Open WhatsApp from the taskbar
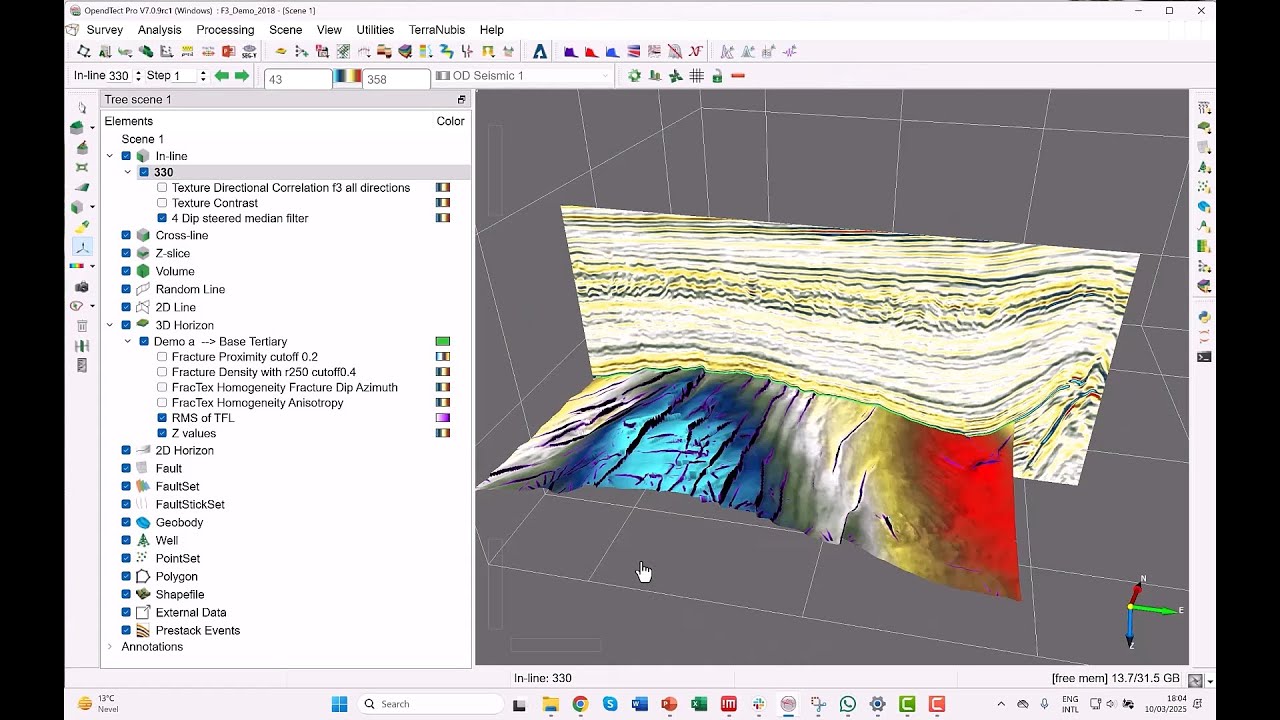 pyautogui.click(x=848, y=704)
